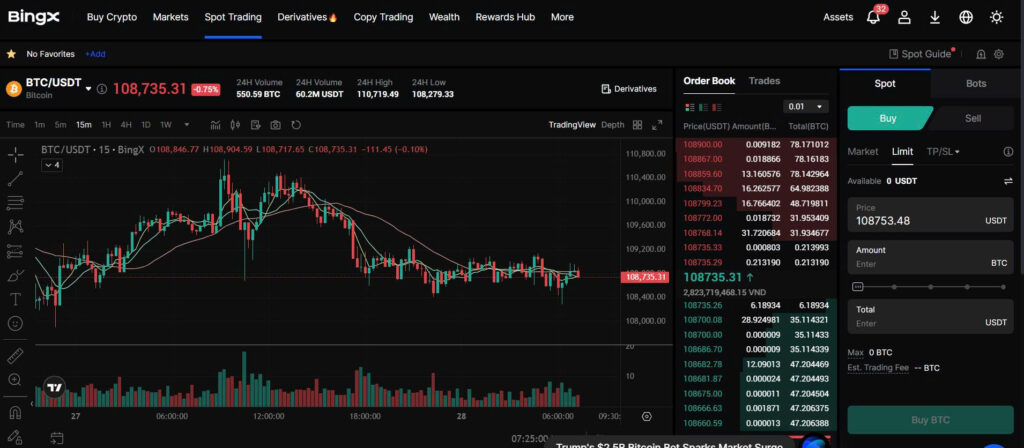The image size is (1024, 448).
Task: Open the emoji icons tool
Action: click(16, 323)
